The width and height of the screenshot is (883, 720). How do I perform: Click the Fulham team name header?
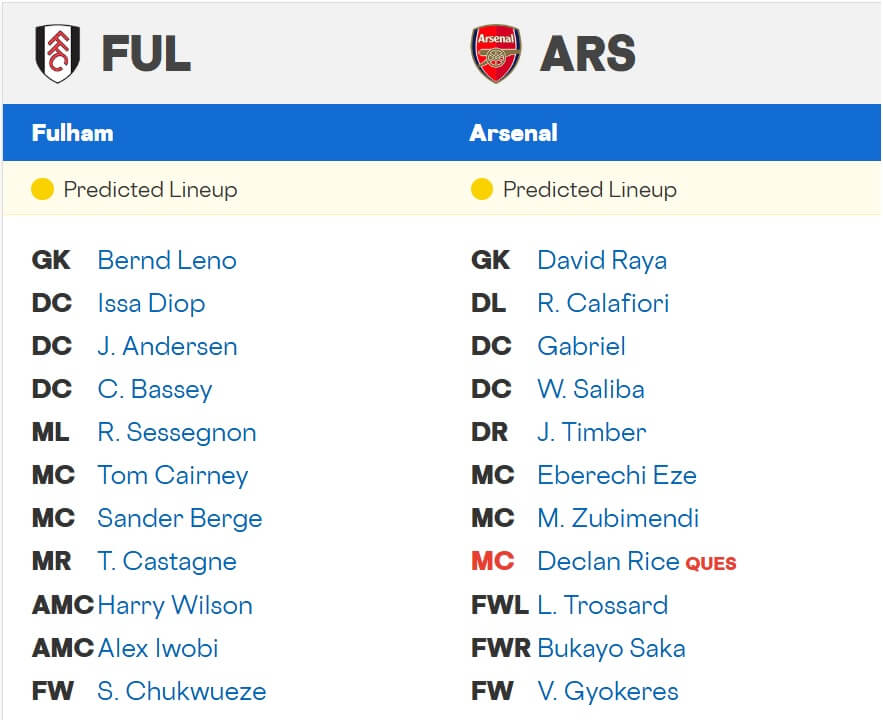[x=72, y=133]
